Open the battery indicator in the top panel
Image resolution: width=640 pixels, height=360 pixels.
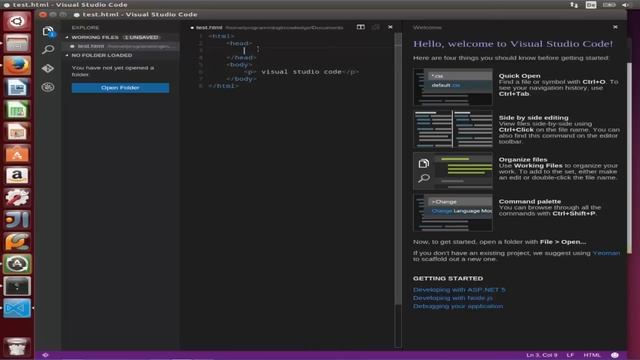609,5
